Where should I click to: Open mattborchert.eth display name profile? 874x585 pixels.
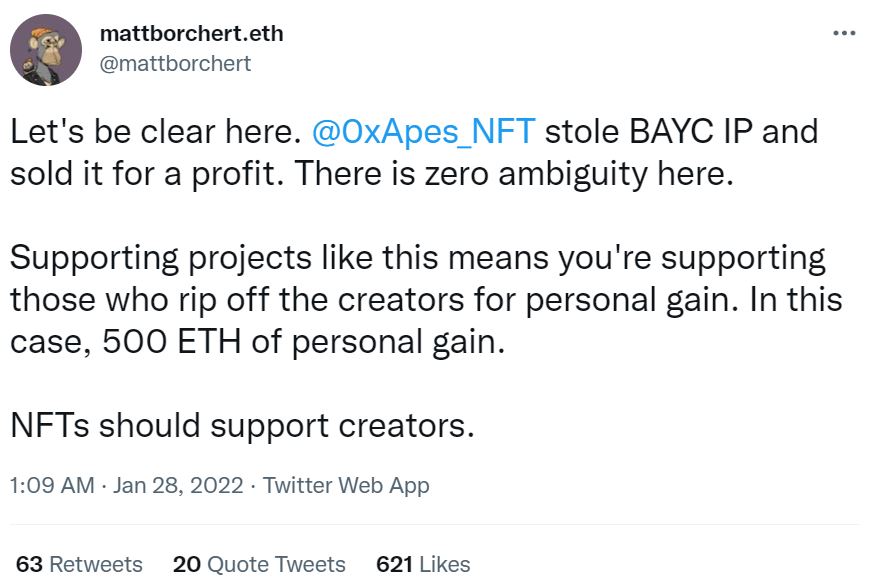[x=191, y=33]
